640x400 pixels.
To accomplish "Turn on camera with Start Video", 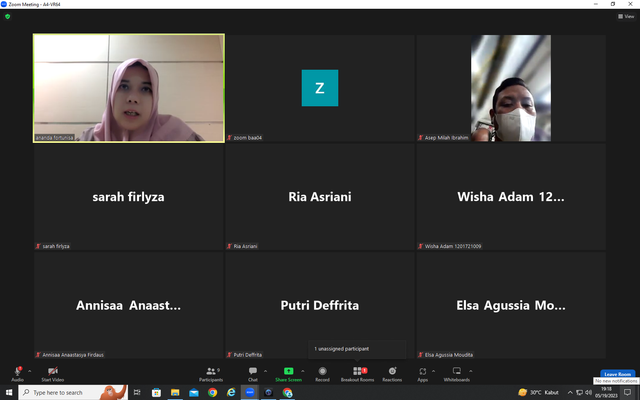I will [53, 373].
